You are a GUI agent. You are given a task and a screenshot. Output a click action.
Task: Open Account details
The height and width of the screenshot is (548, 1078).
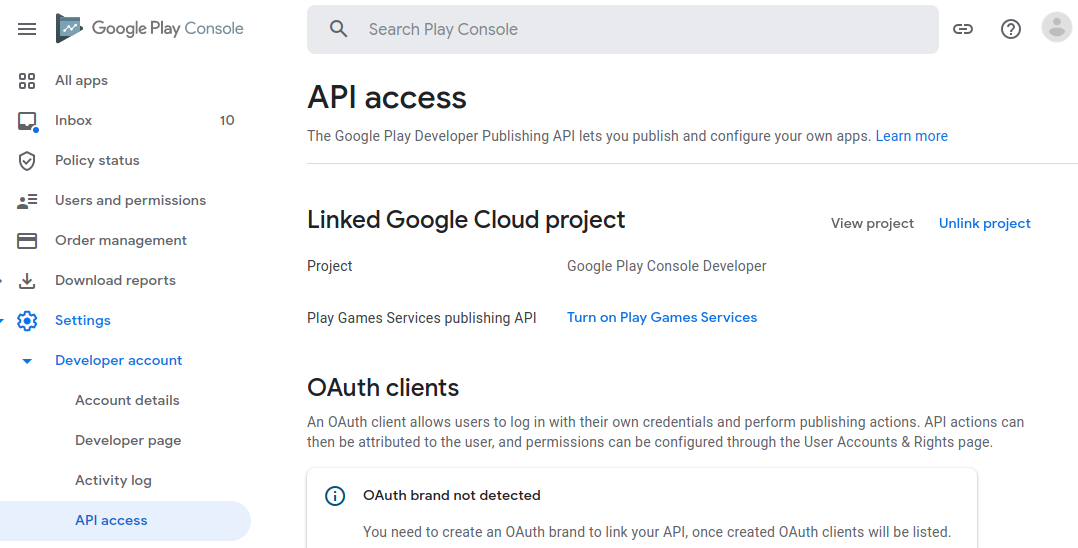(x=127, y=400)
